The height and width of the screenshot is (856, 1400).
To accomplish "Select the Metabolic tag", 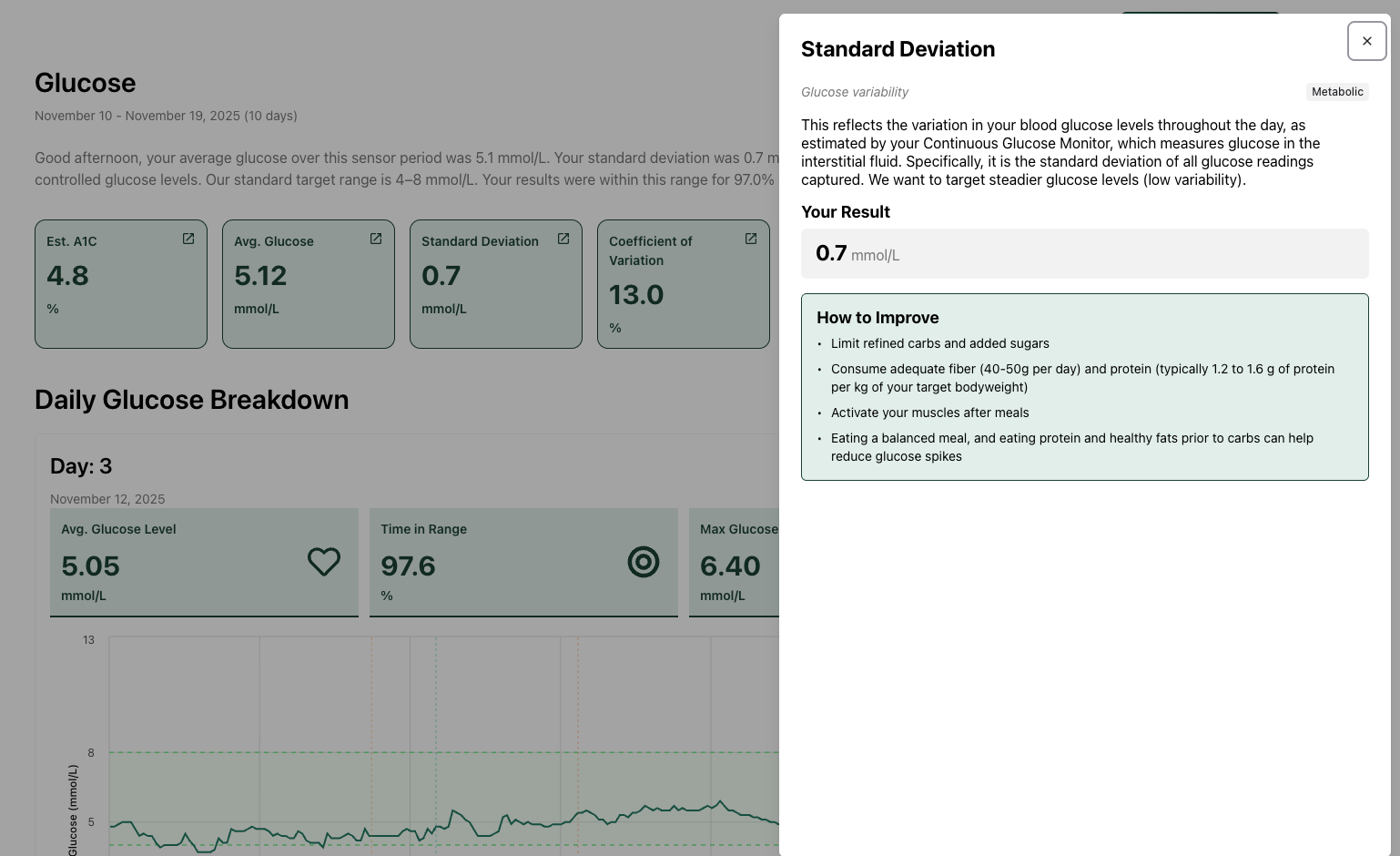I will coord(1337,92).
